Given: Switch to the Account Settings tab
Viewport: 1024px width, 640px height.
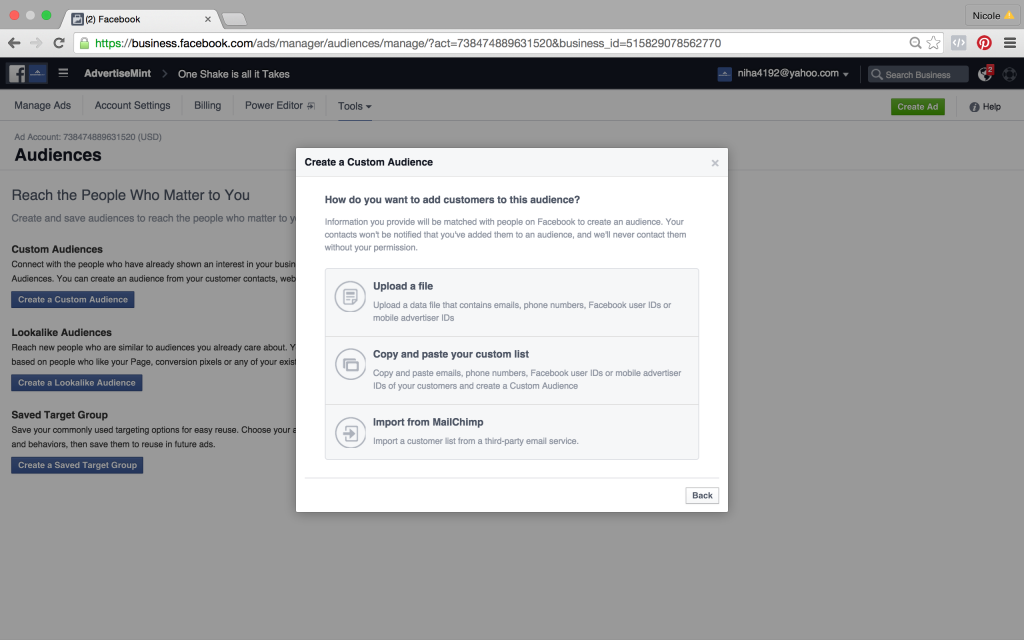Looking at the screenshot, I should pyautogui.click(x=132, y=105).
